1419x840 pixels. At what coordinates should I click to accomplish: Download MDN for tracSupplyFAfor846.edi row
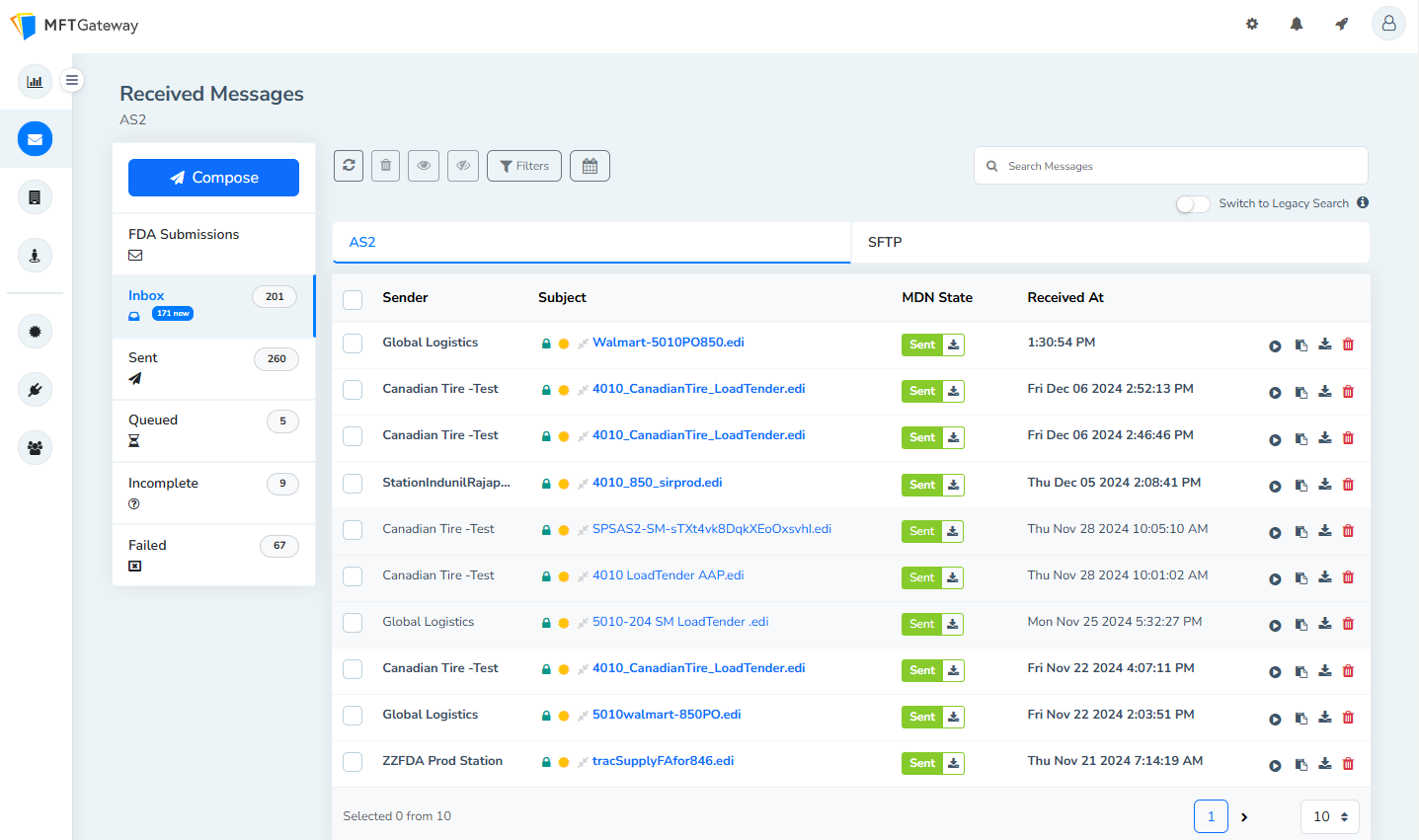pyautogui.click(x=953, y=763)
